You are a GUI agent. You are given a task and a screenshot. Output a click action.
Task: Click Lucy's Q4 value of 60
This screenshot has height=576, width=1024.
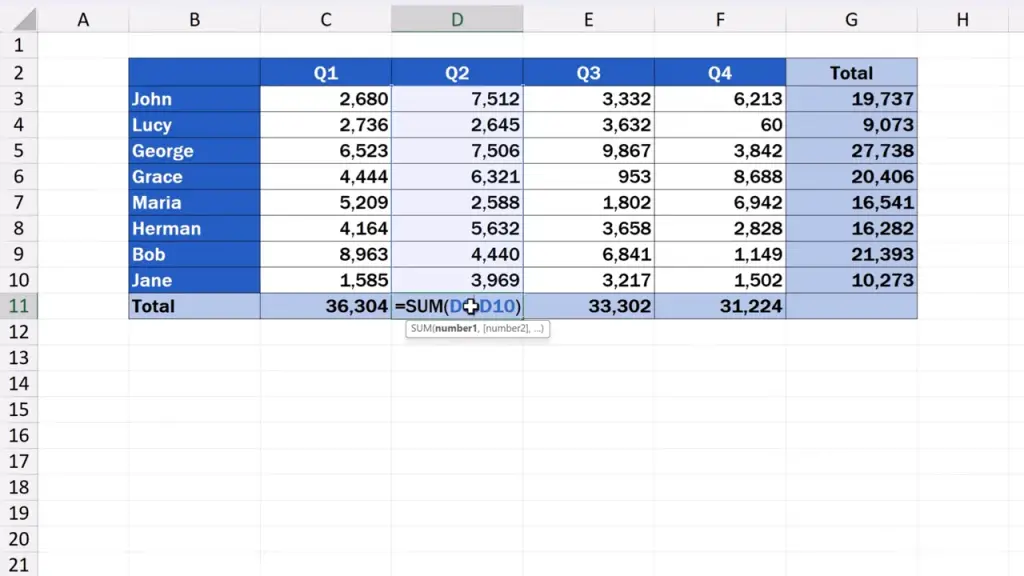point(720,125)
